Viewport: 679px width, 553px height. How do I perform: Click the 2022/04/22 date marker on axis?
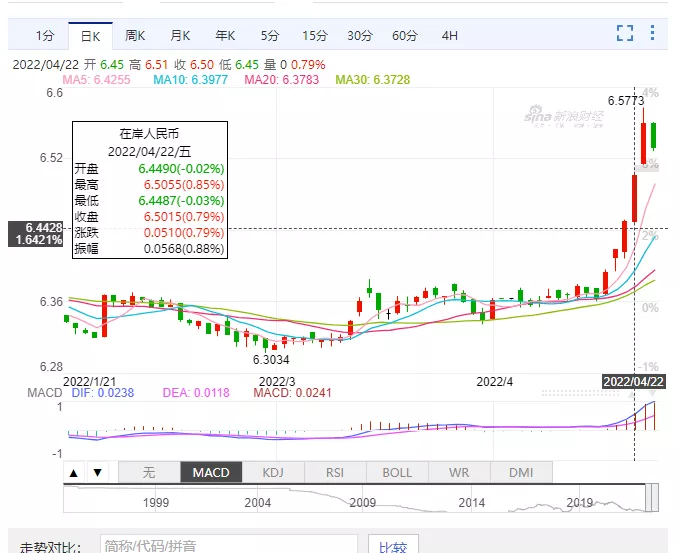(x=634, y=382)
